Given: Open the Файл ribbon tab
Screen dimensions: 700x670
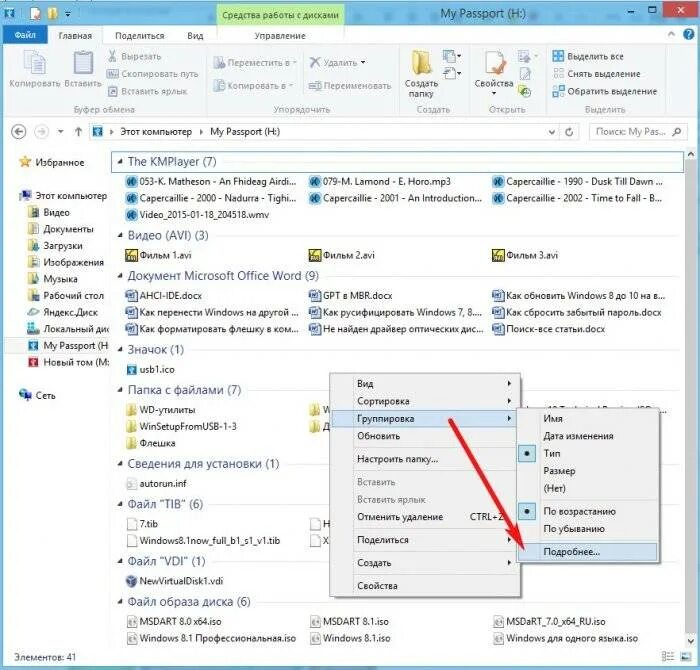Looking at the screenshot, I should click(x=25, y=35).
